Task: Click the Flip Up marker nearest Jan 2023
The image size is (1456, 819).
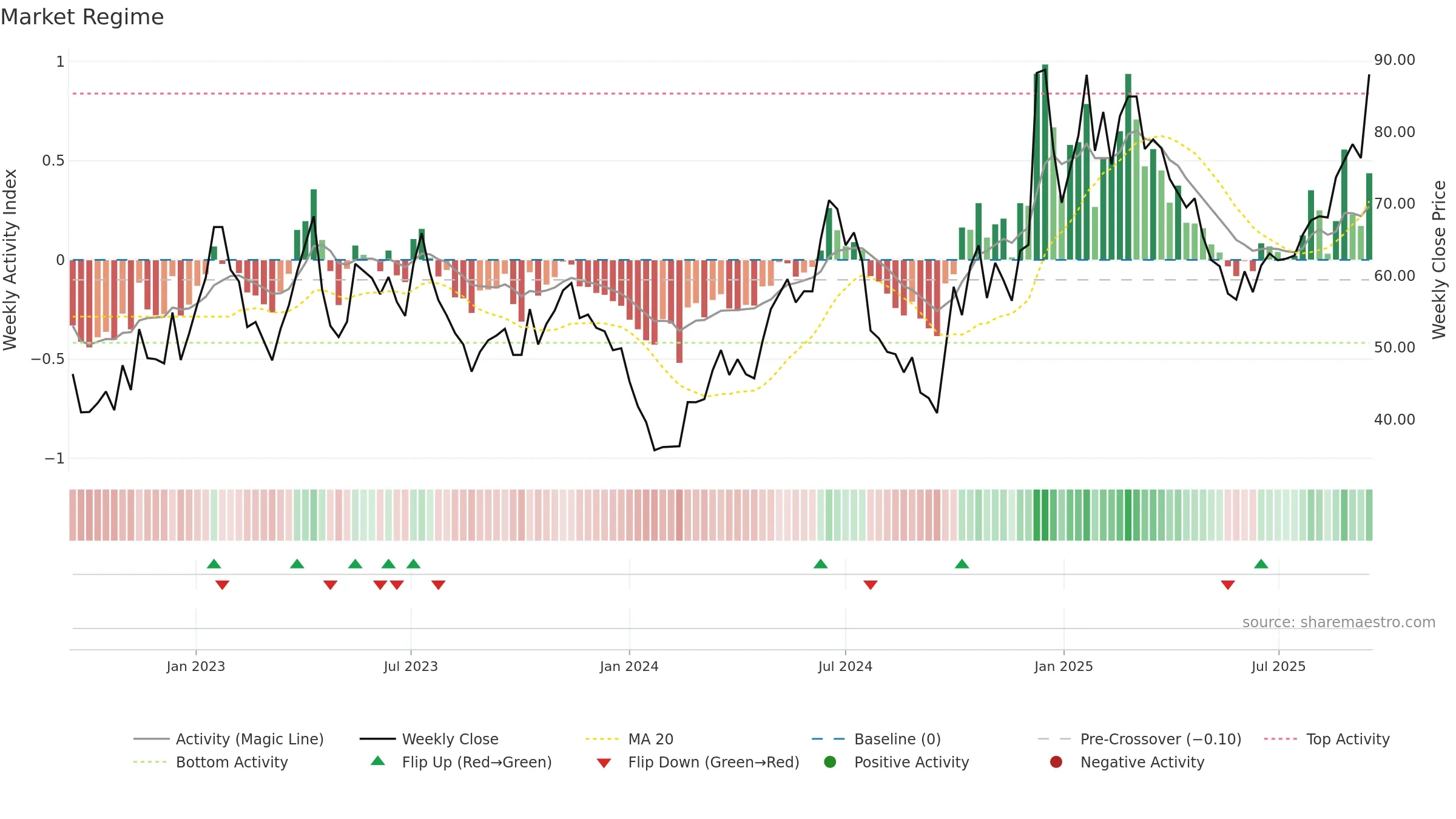Action: tap(214, 564)
